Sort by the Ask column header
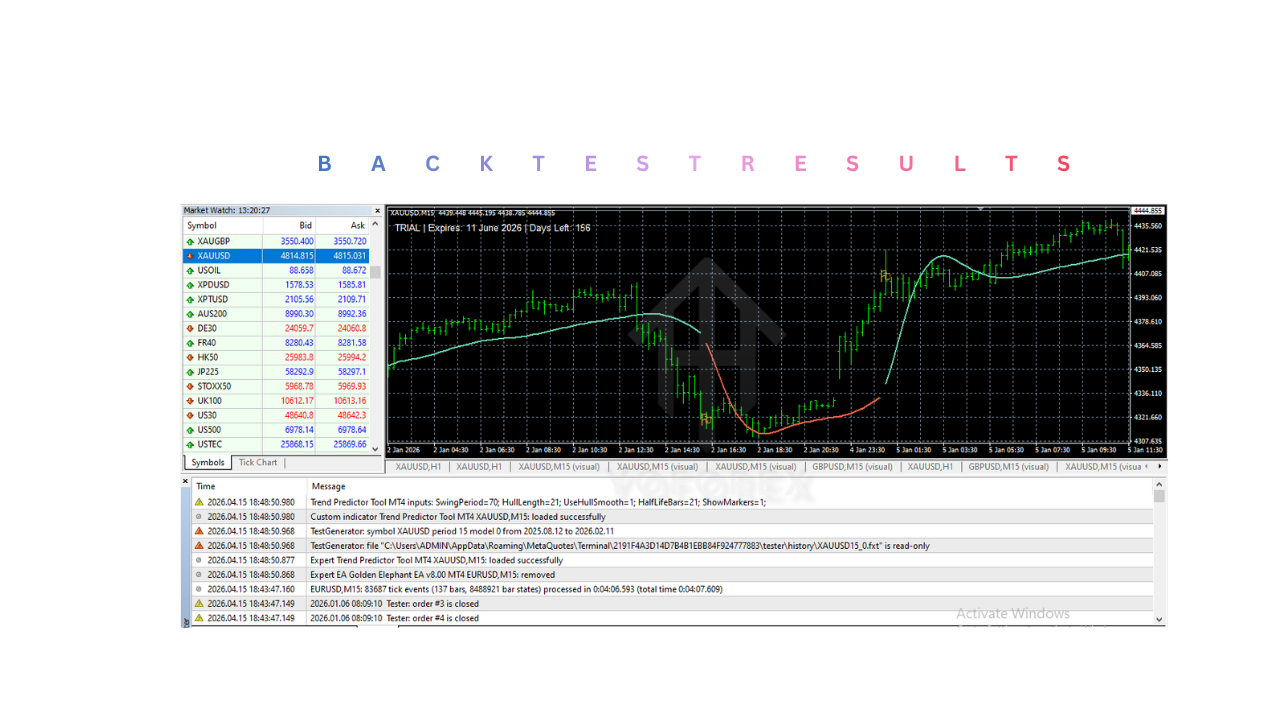Screen dimensions: 1280x720 pyautogui.click(x=356, y=225)
